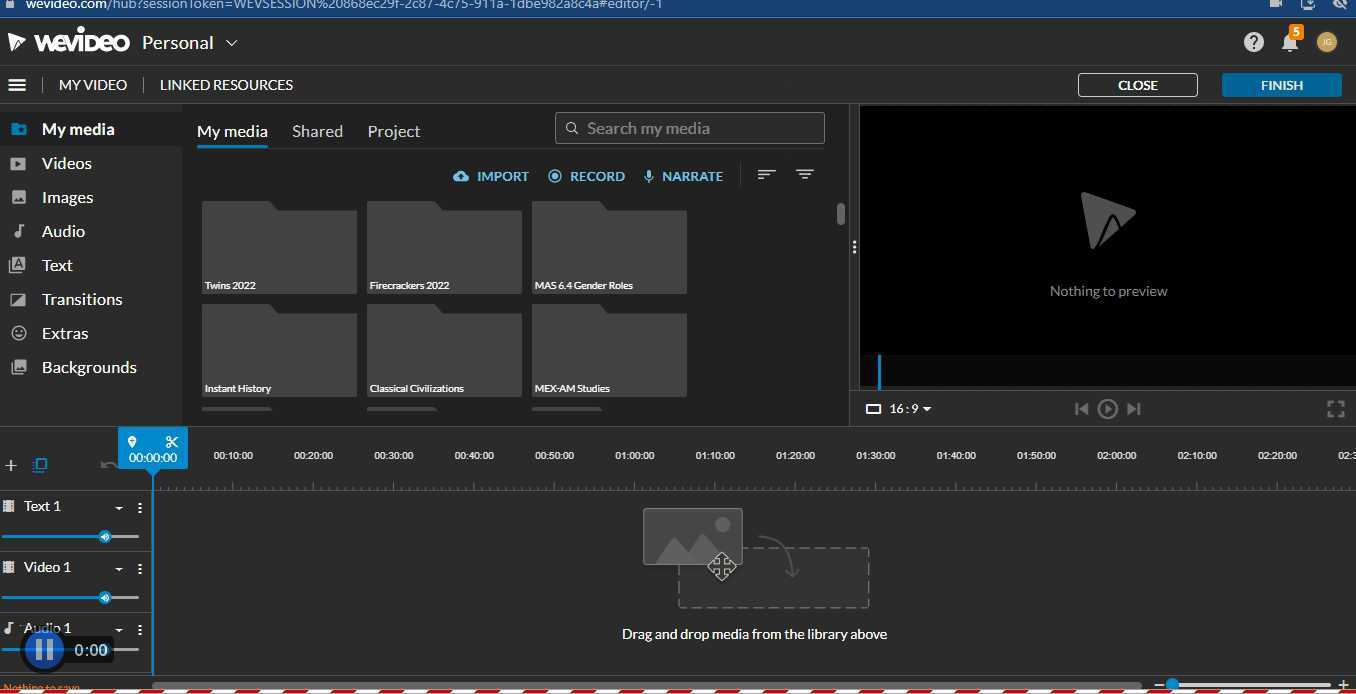Switch to the Shared media tab
1356x694 pixels.
pyautogui.click(x=317, y=131)
